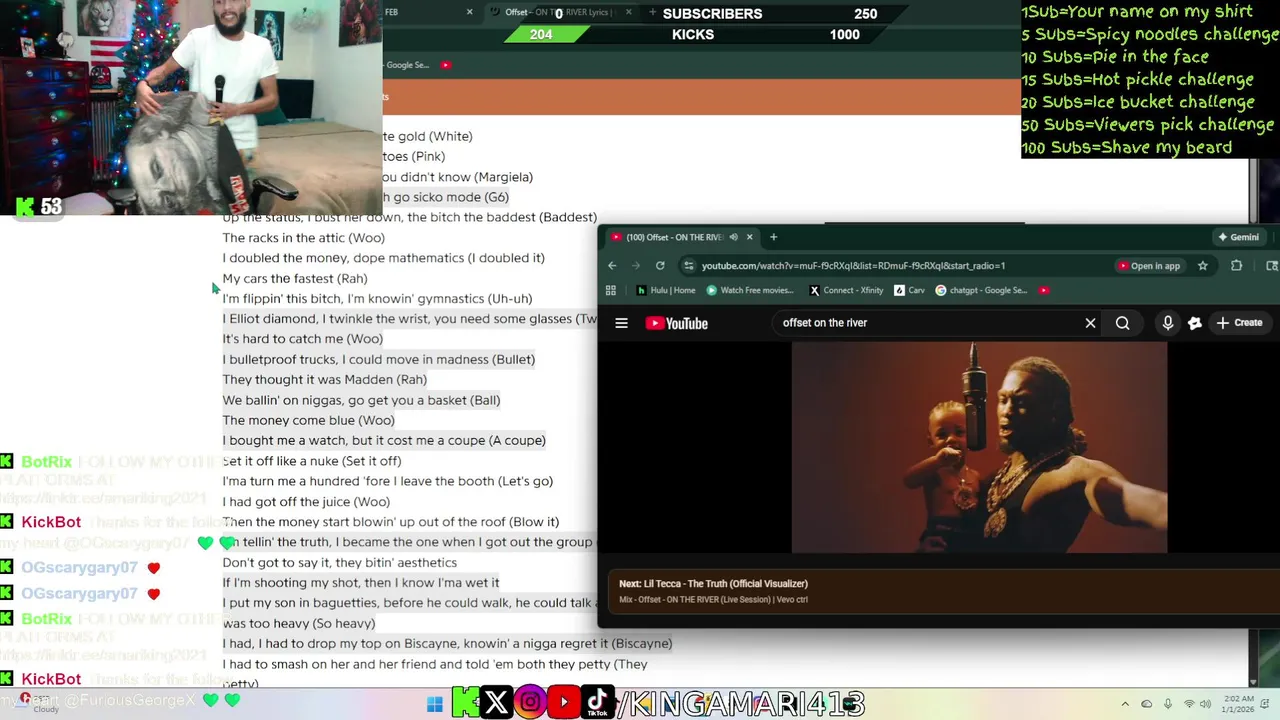1280x720 pixels.
Task: Reload the YouTube page
Action: coord(660,266)
